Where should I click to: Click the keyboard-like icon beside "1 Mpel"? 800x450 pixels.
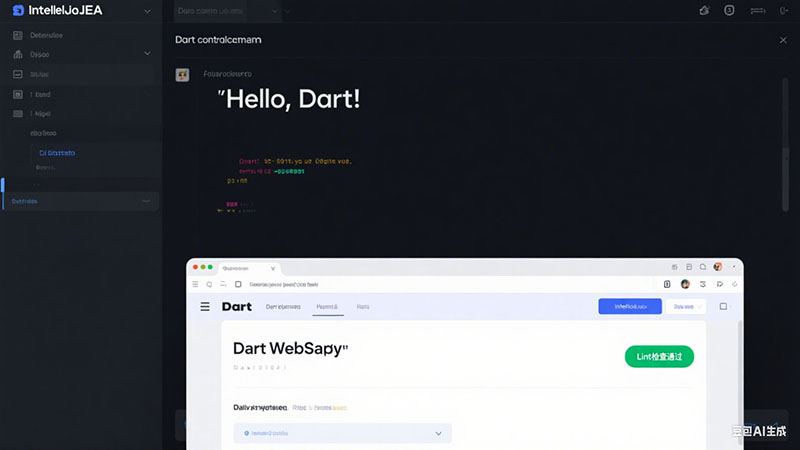click(x=18, y=114)
